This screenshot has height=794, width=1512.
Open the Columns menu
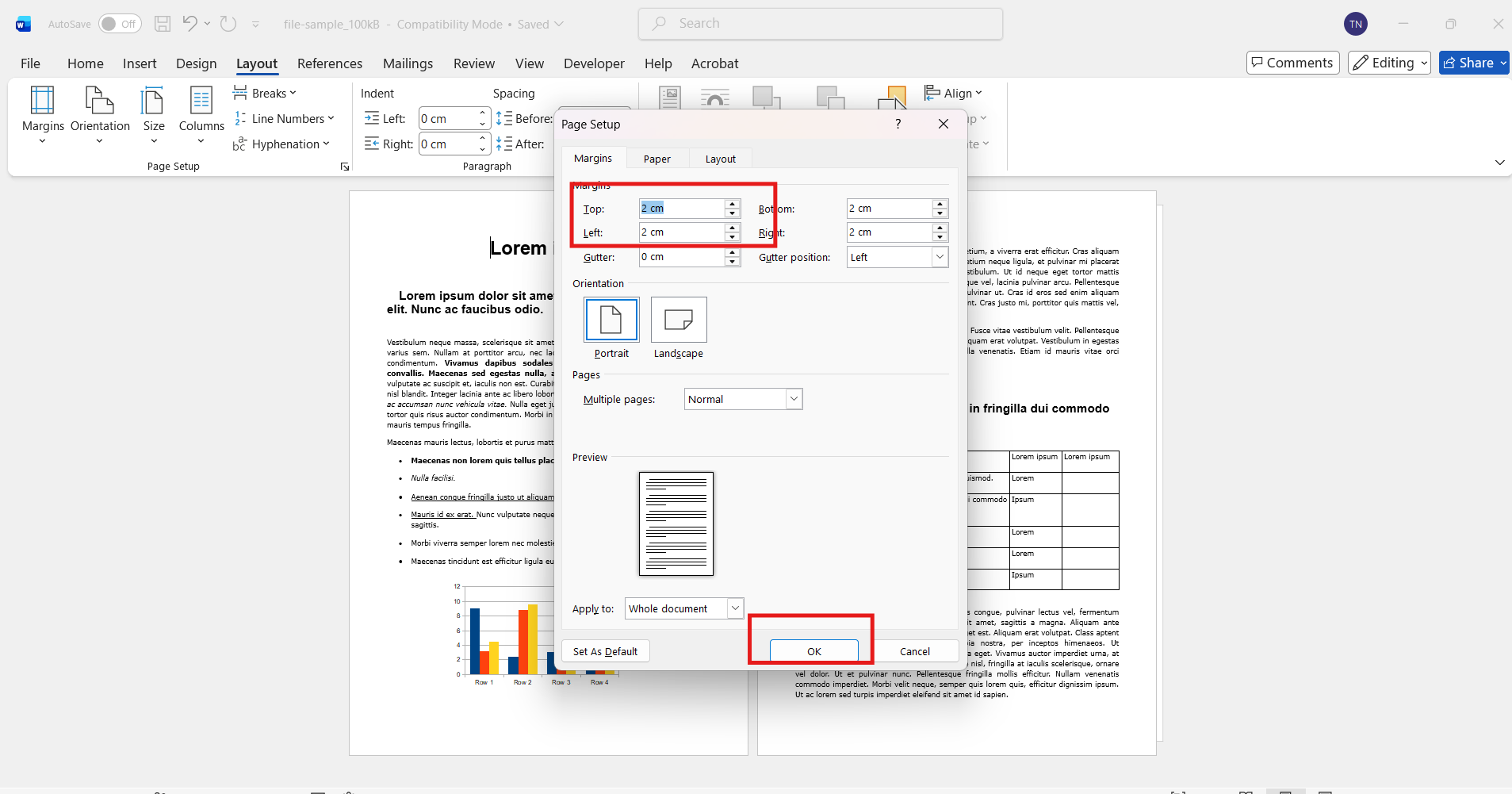[201, 115]
